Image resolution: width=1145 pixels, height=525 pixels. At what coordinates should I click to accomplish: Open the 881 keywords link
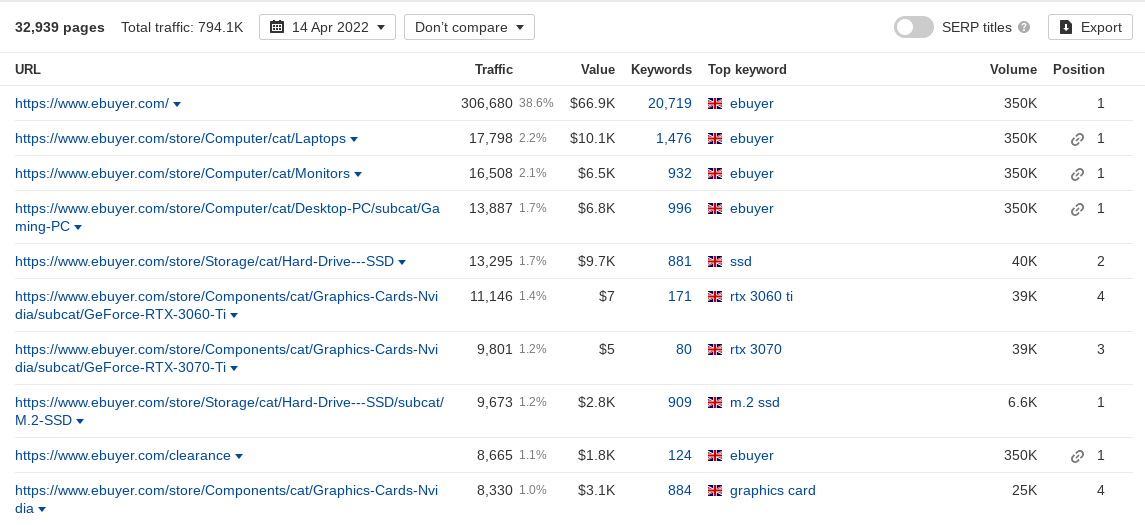(x=680, y=261)
